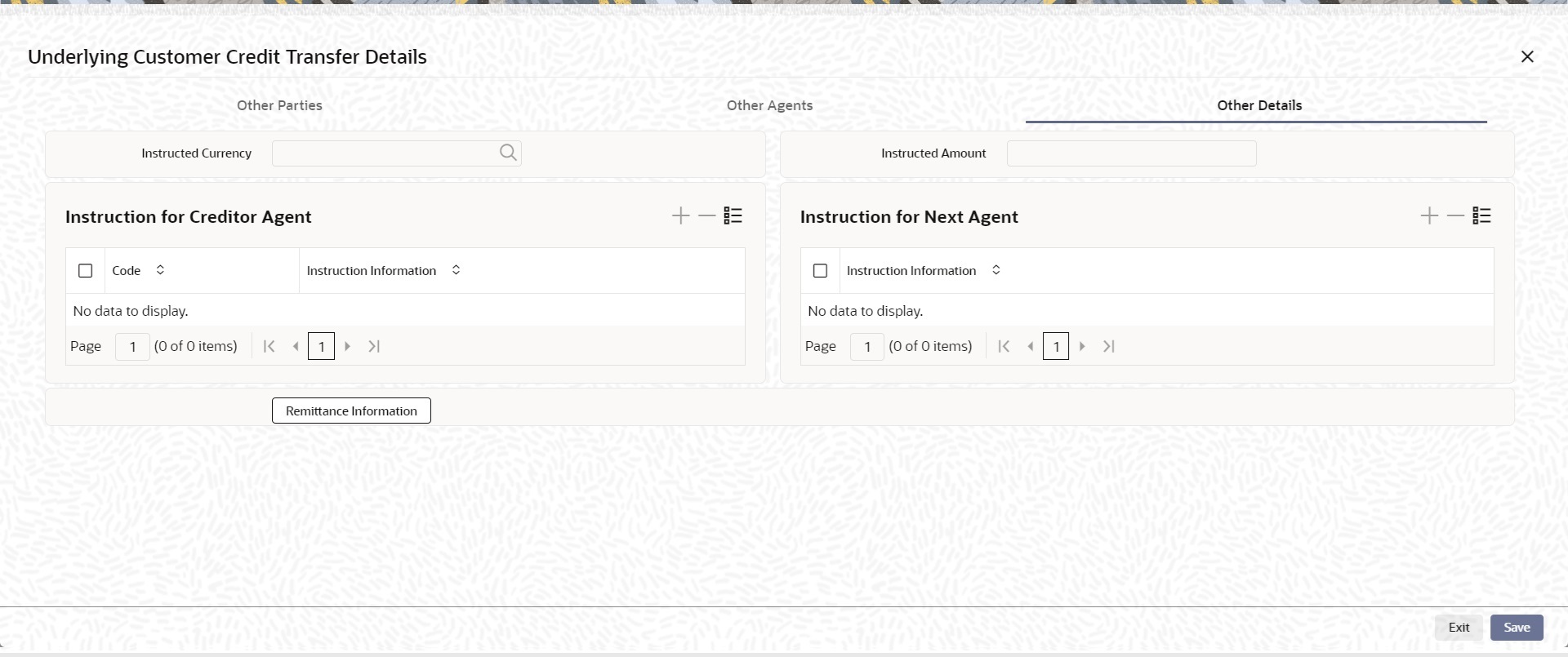Sort Creditor Agent Instruction Information column
Screen dimensions: 1568x657
coord(456,270)
